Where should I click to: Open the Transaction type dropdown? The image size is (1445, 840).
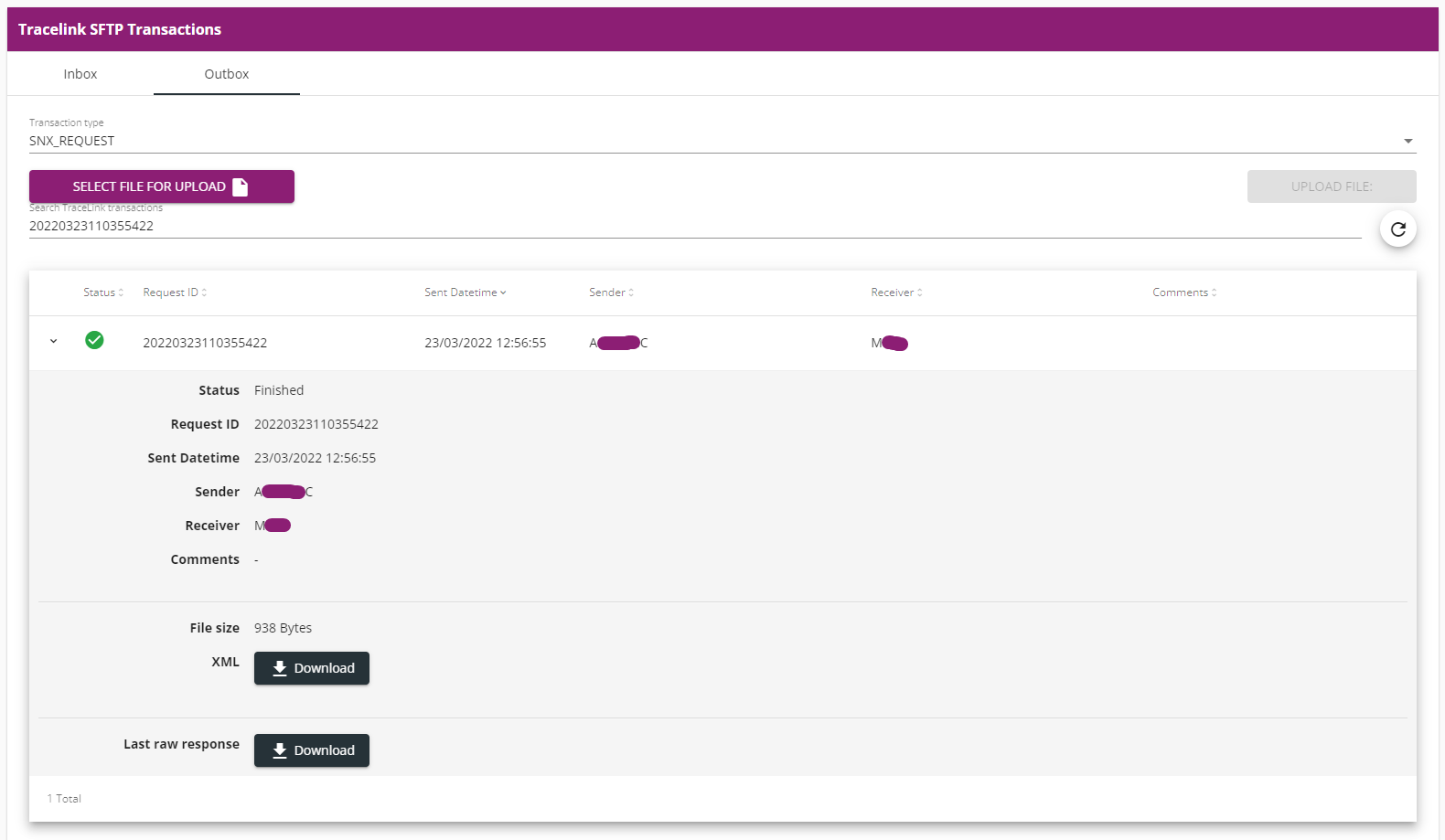722,141
